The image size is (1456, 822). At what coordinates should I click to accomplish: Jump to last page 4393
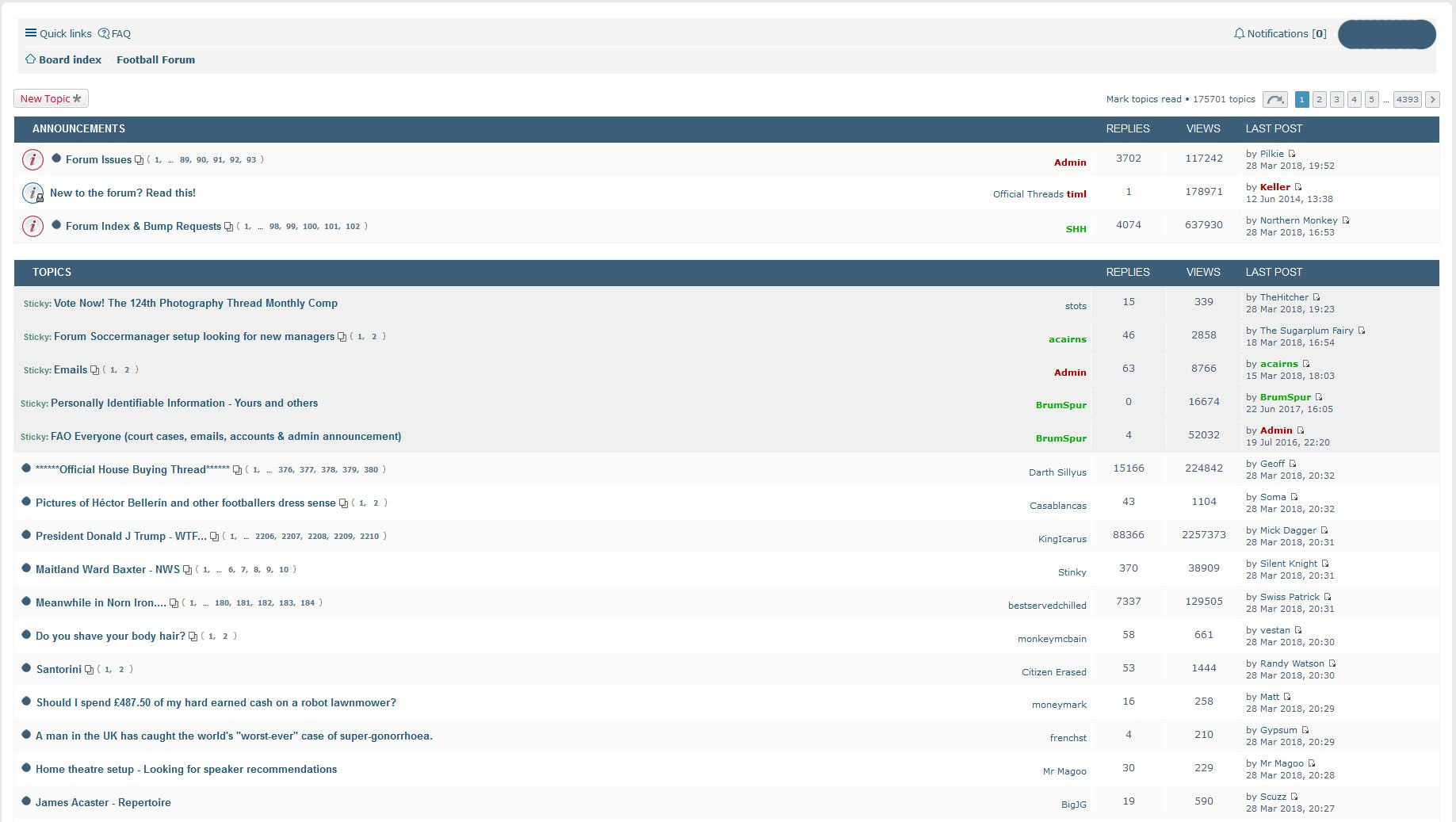pos(1407,99)
